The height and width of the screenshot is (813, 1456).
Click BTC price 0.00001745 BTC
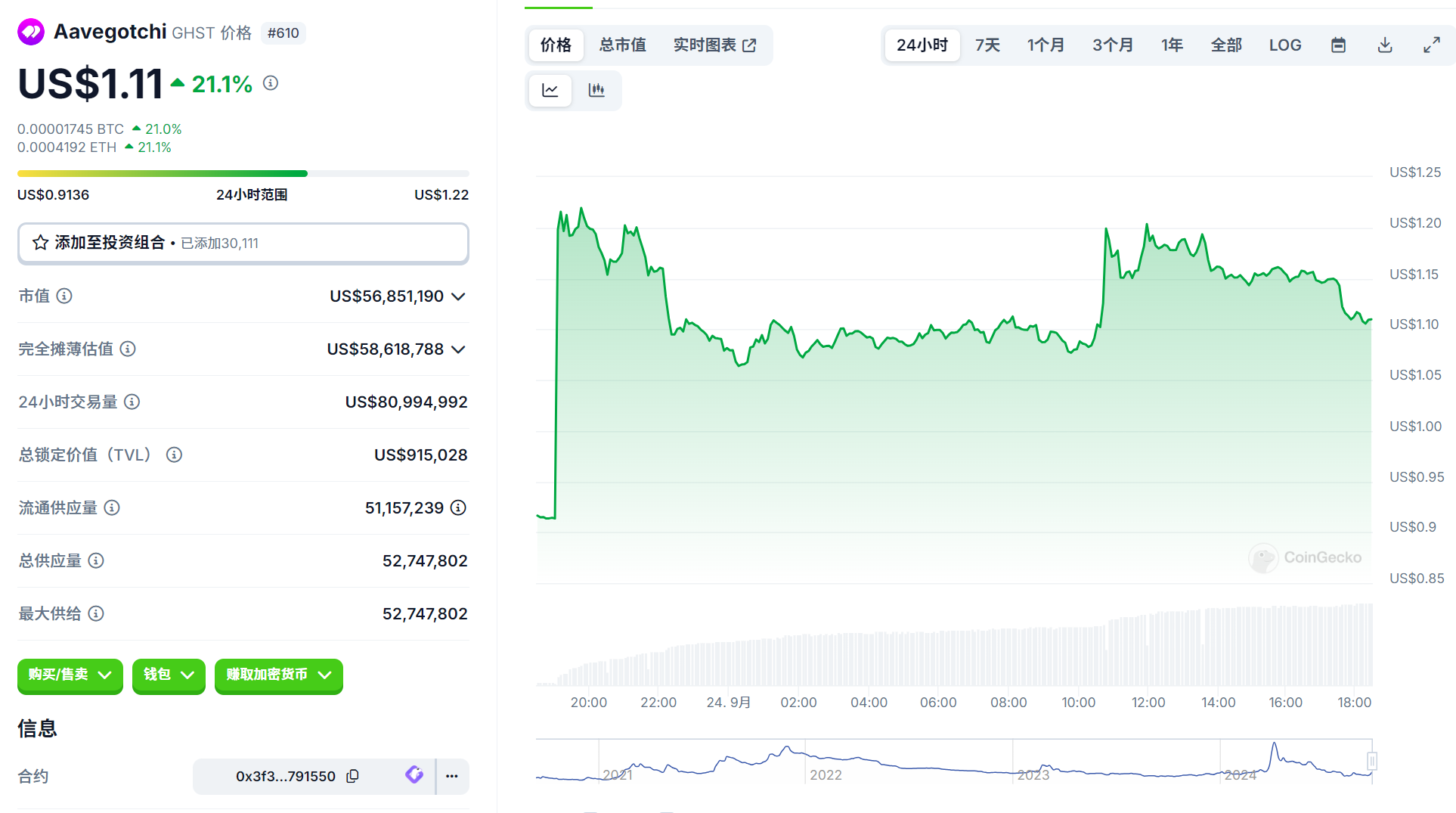70,129
